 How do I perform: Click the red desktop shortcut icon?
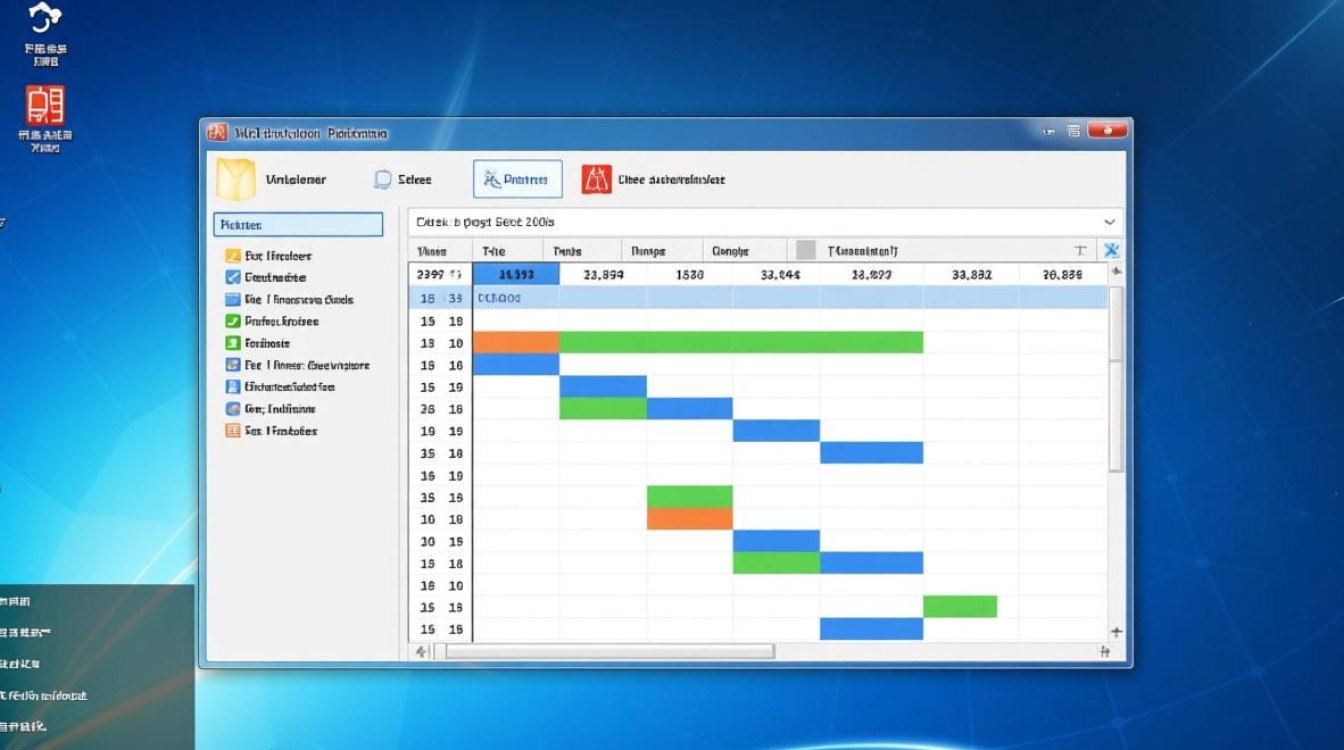pos(45,106)
